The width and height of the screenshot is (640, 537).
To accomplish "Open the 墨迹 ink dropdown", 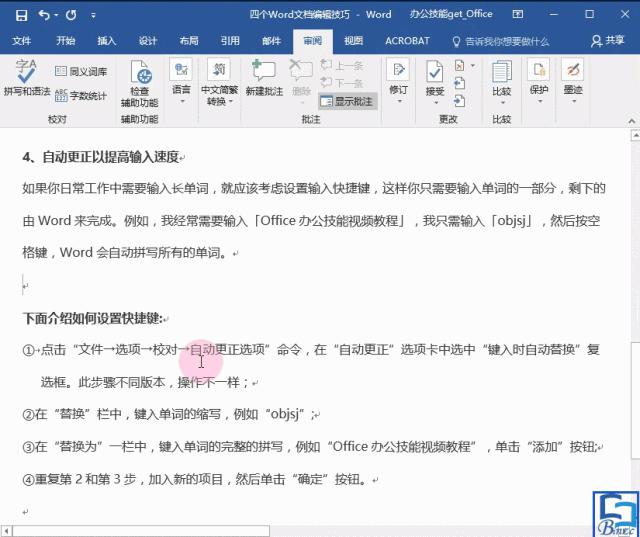I will point(573,82).
